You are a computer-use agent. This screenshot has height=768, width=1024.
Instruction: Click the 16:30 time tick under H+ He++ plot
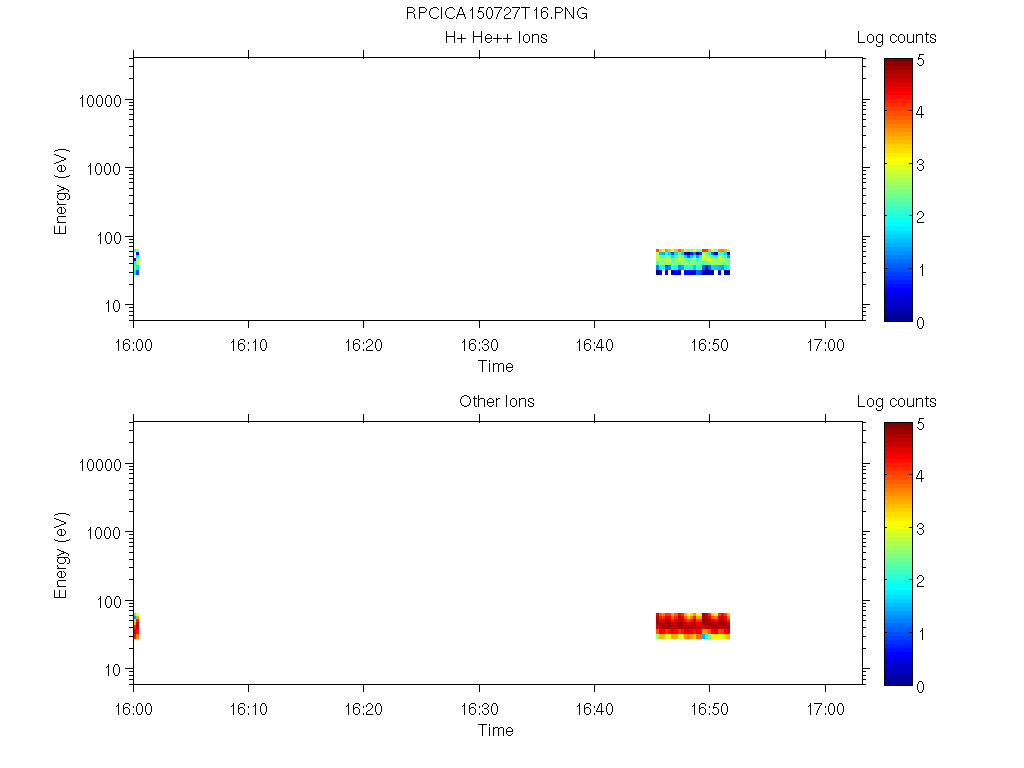pos(479,345)
